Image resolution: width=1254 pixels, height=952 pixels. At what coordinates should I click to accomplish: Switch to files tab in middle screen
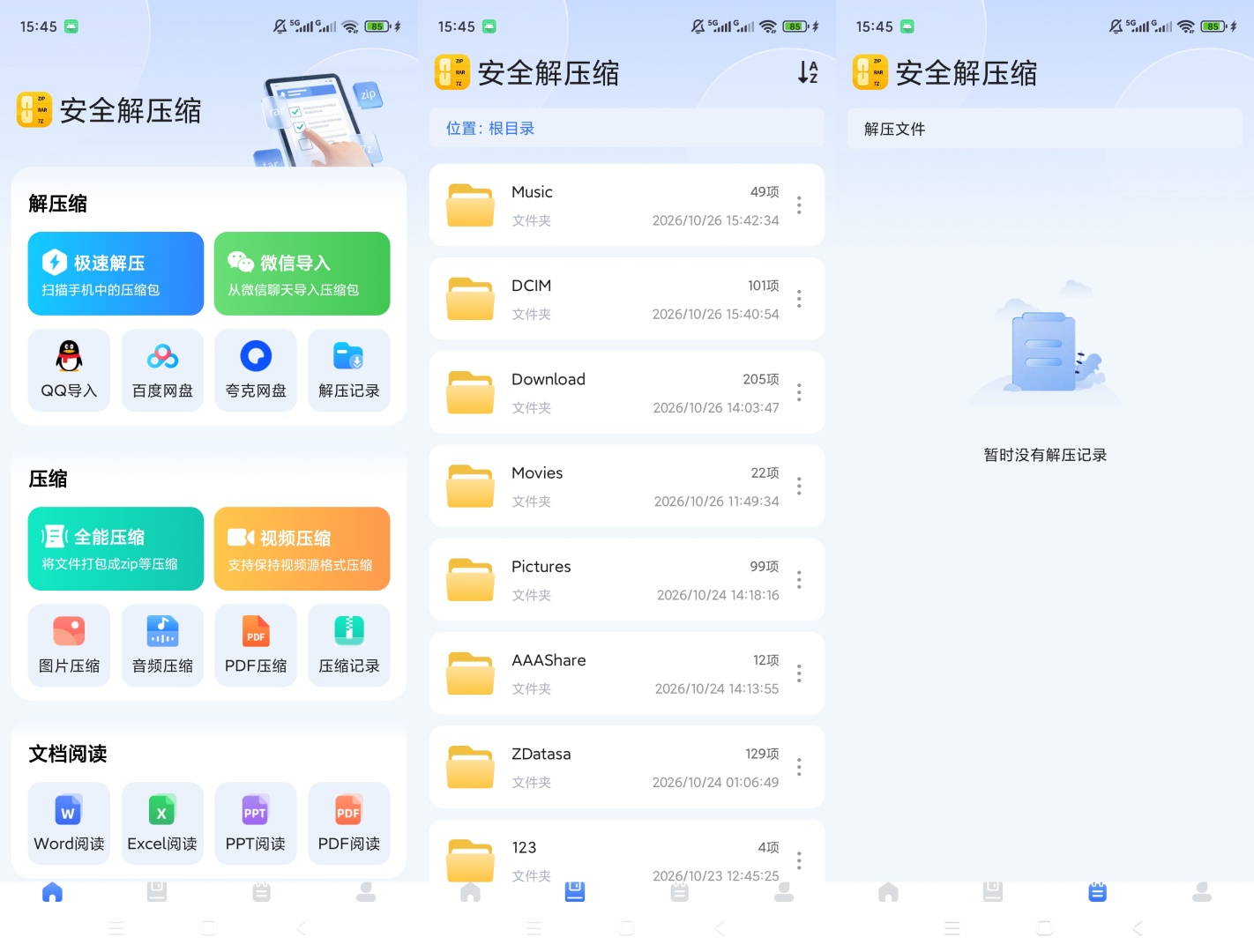coord(575,892)
